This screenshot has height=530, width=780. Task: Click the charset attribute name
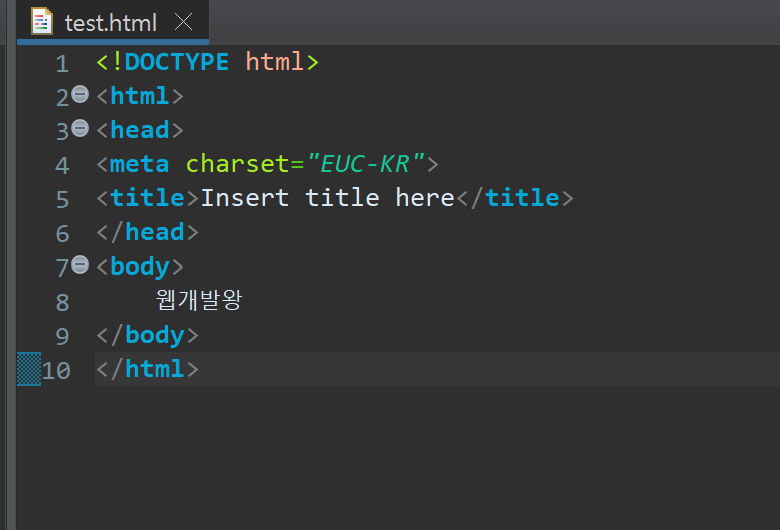click(238, 164)
